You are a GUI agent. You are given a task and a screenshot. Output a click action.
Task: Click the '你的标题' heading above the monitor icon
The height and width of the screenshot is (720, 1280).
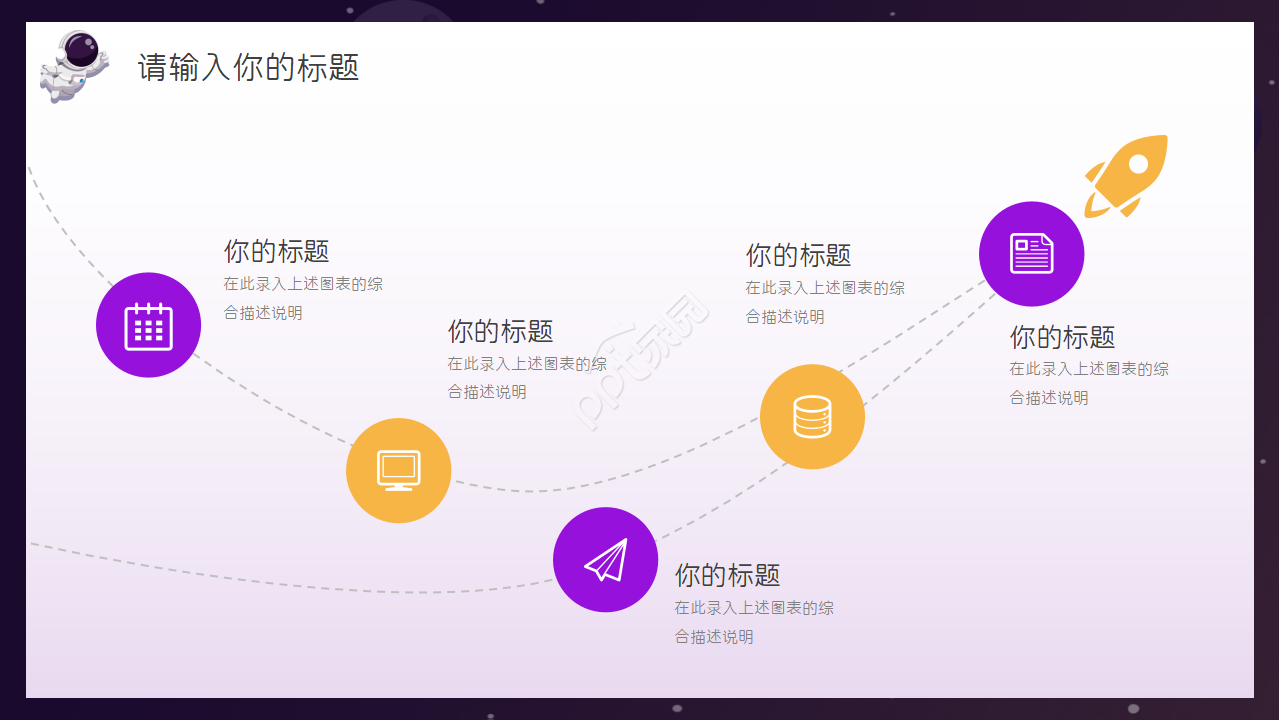[500, 331]
